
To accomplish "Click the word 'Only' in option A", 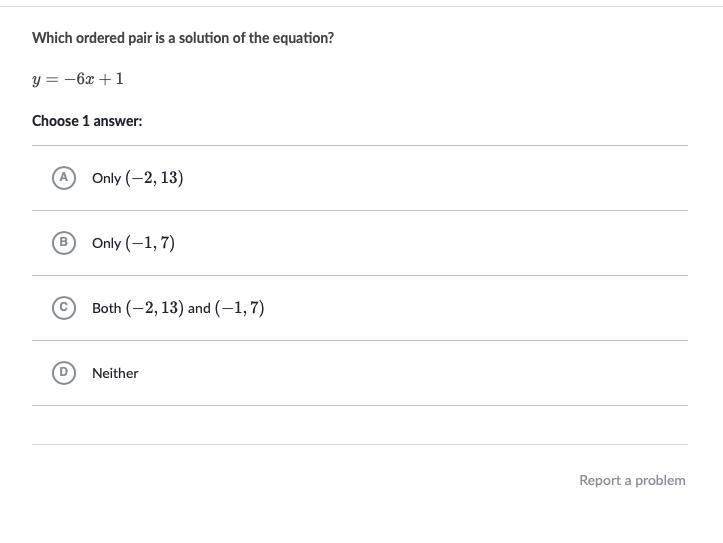I will pyautogui.click(x=106, y=178).
